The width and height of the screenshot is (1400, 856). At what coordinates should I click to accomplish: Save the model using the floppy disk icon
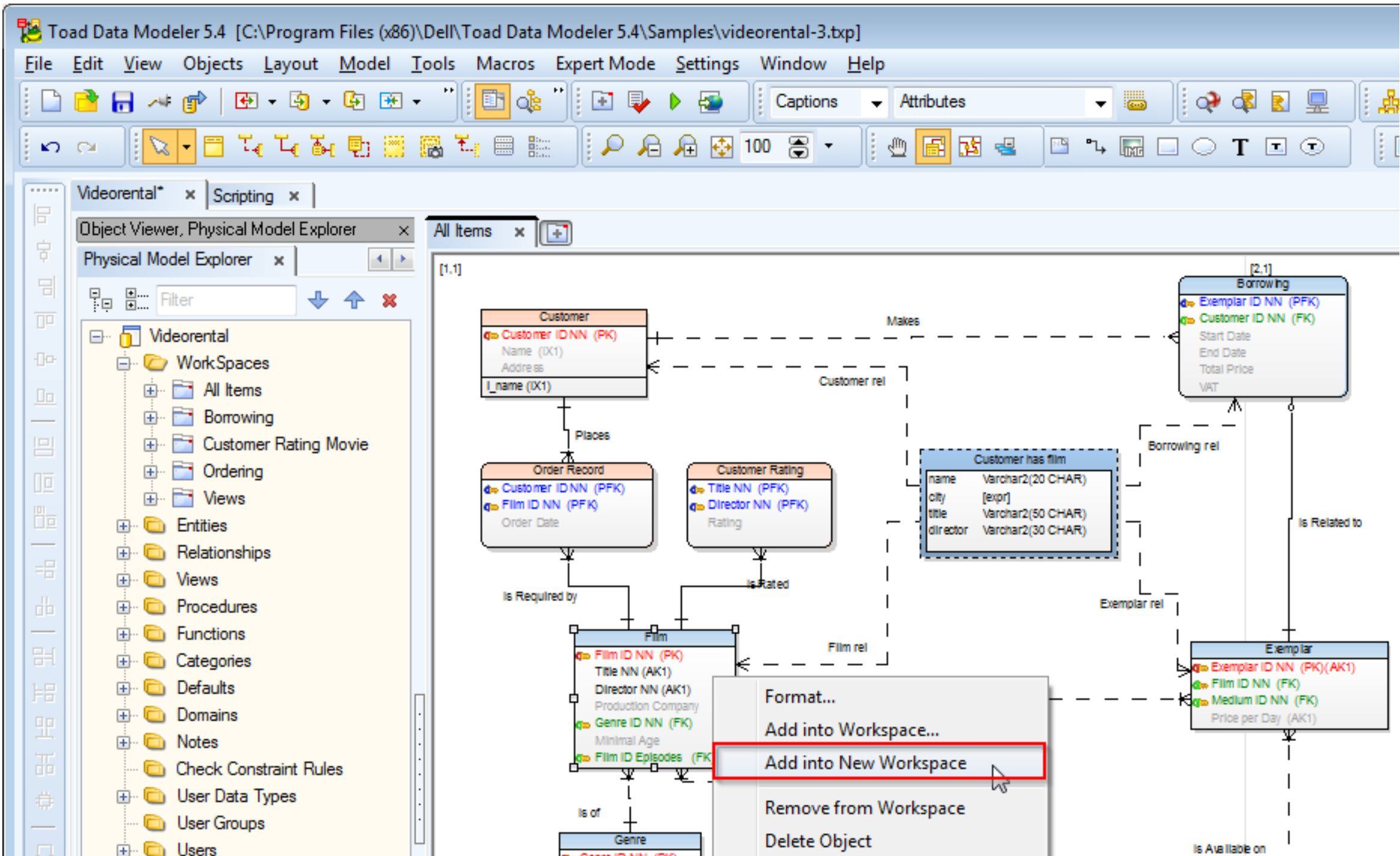[122, 102]
